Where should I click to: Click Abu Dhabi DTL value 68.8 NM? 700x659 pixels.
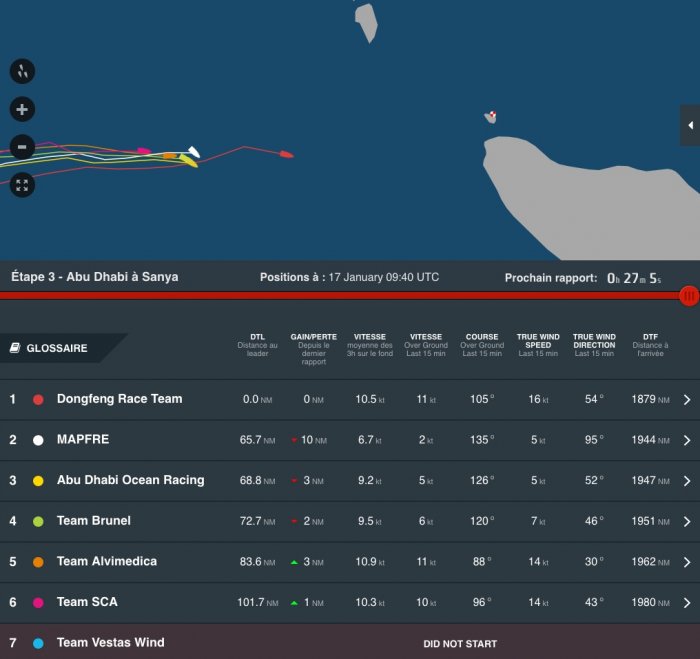click(258, 480)
